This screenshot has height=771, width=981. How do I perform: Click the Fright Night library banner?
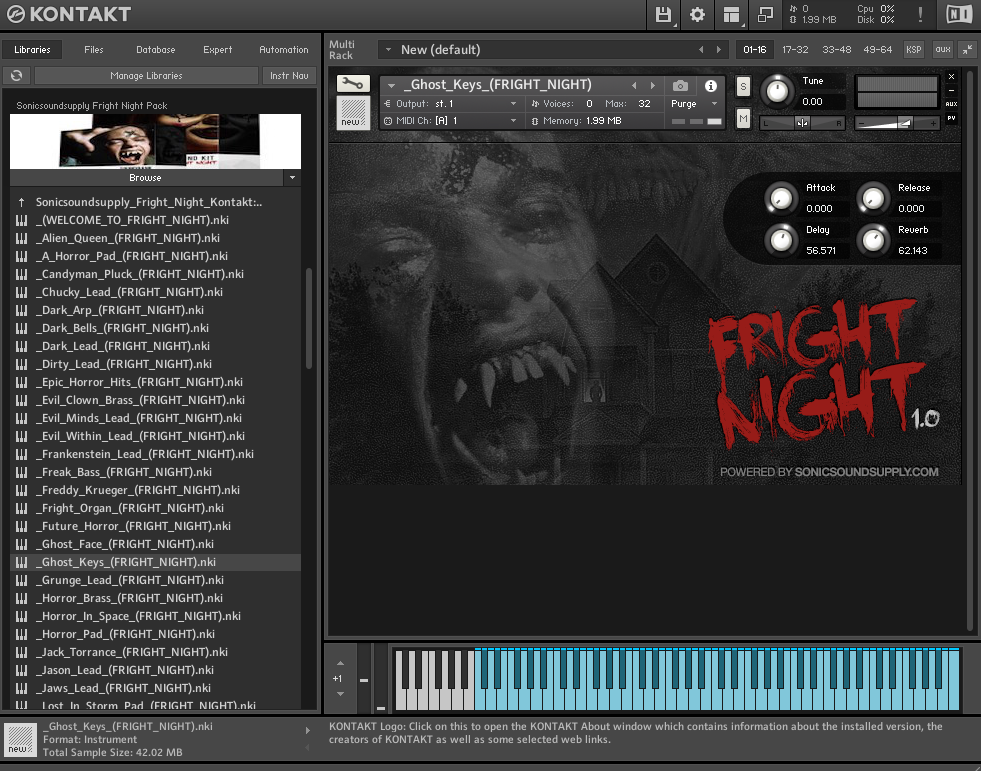(156, 141)
